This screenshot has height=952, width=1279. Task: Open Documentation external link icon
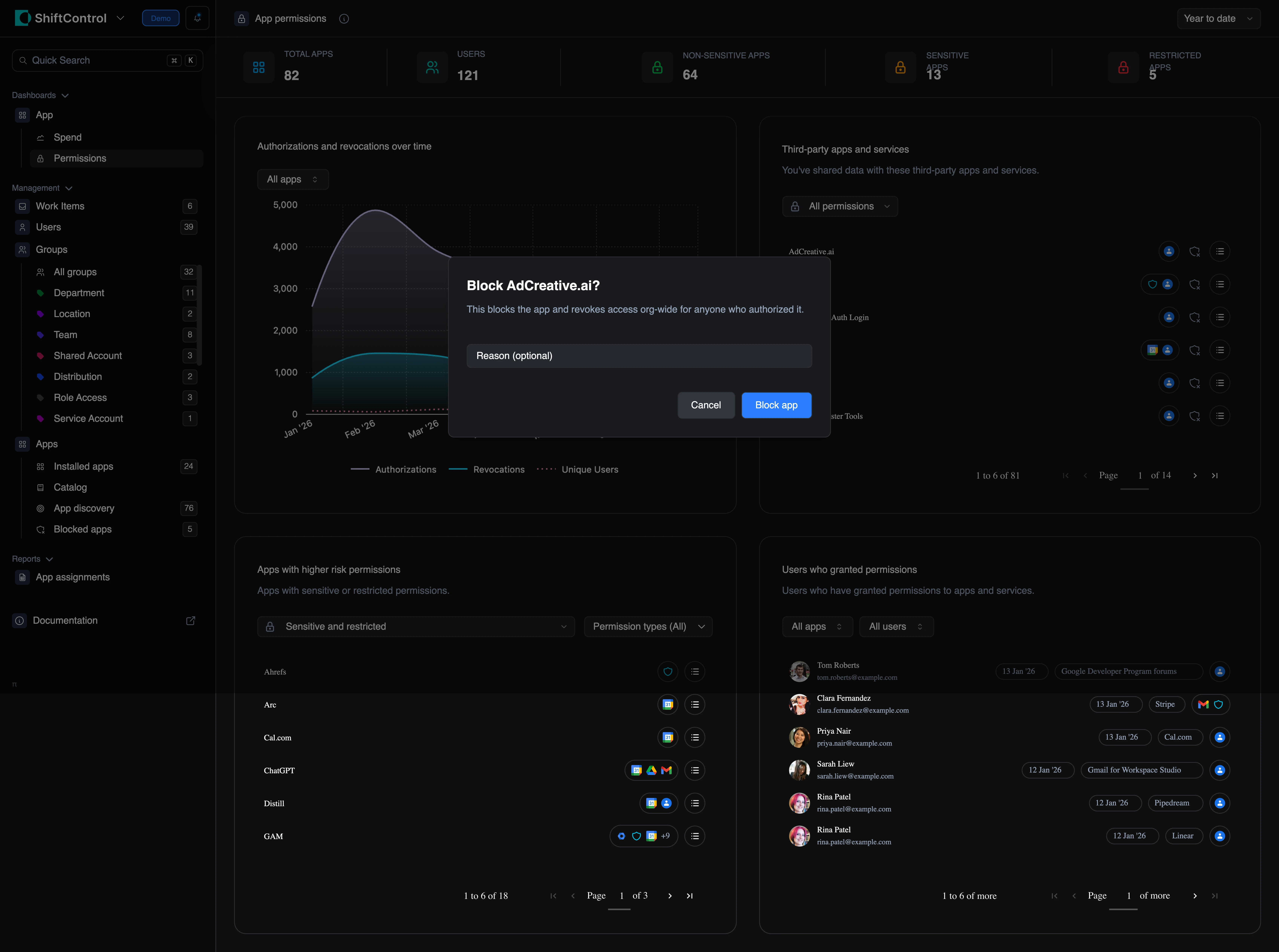191,621
